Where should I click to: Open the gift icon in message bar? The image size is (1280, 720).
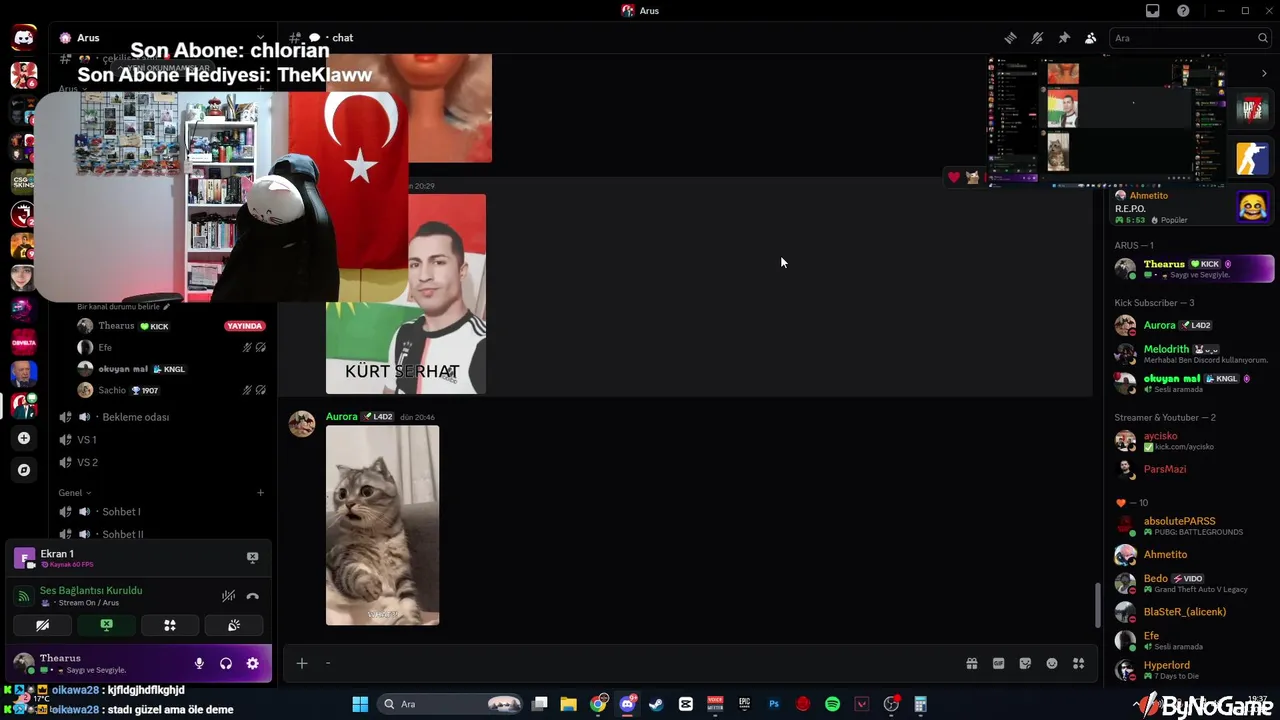click(971, 663)
